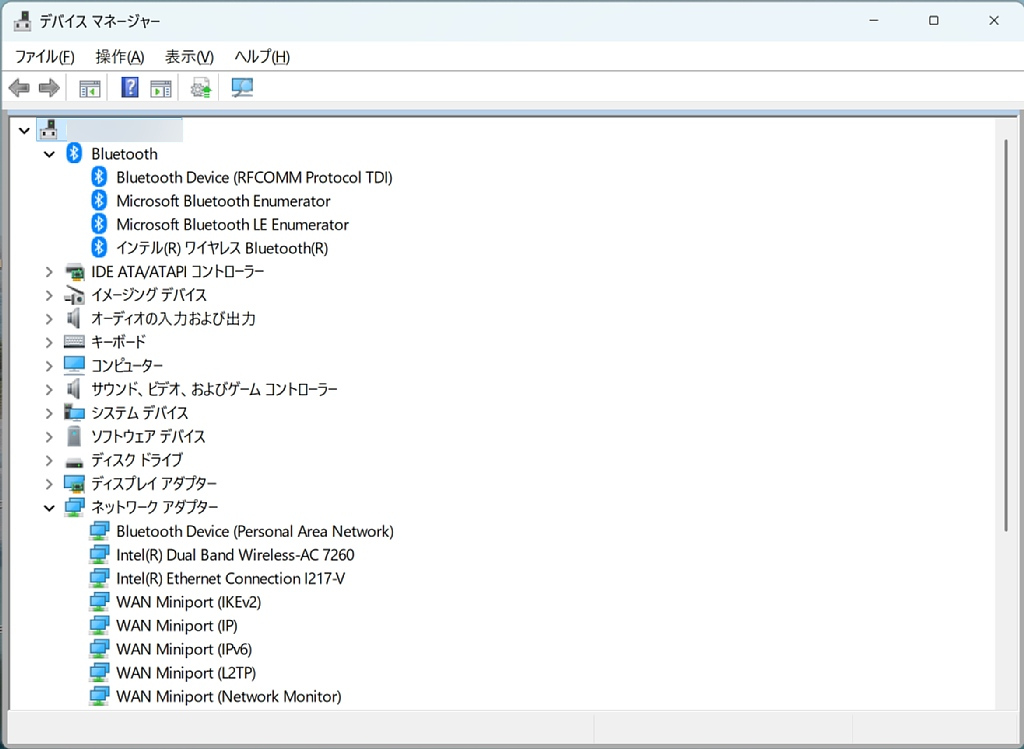Select WAN Miniport (IKEv2)

tap(189, 601)
